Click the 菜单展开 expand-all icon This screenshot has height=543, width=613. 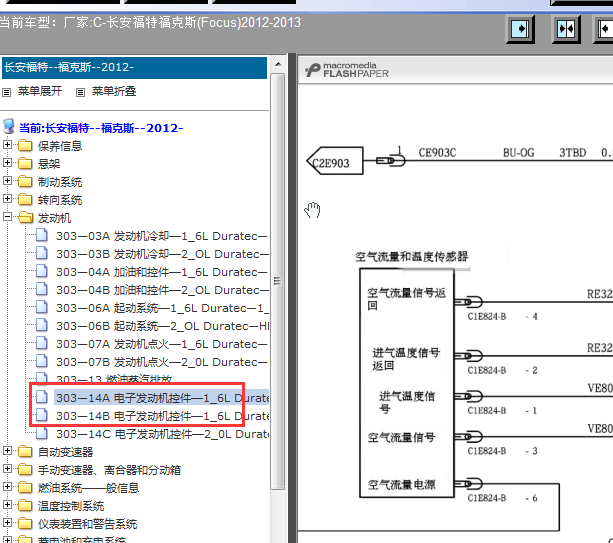point(6,93)
